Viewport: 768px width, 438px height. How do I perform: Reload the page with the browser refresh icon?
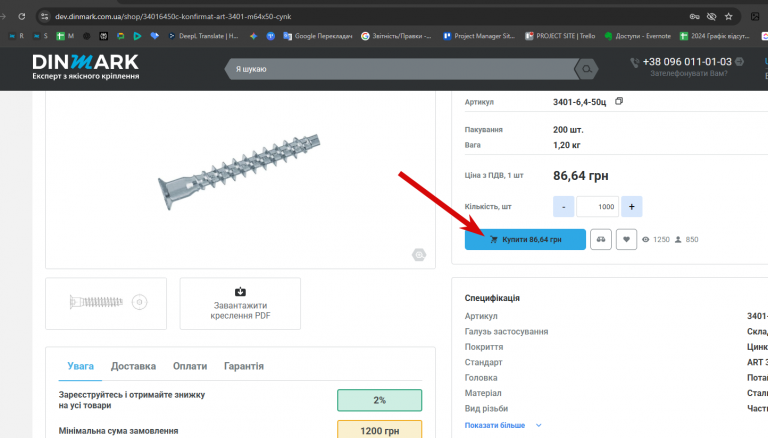click(22, 16)
